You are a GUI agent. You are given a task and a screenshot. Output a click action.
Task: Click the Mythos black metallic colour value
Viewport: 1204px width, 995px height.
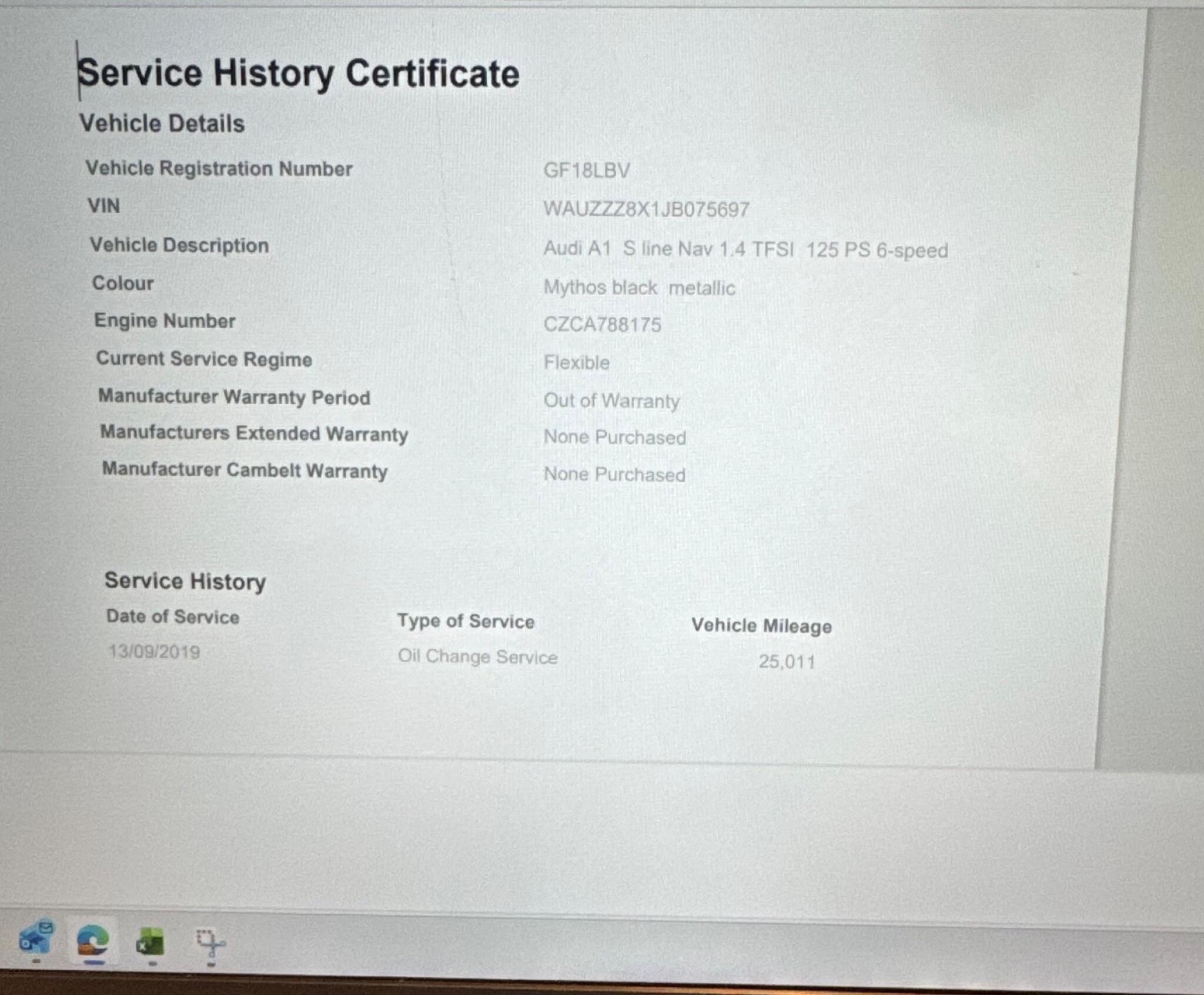[x=639, y=288]
